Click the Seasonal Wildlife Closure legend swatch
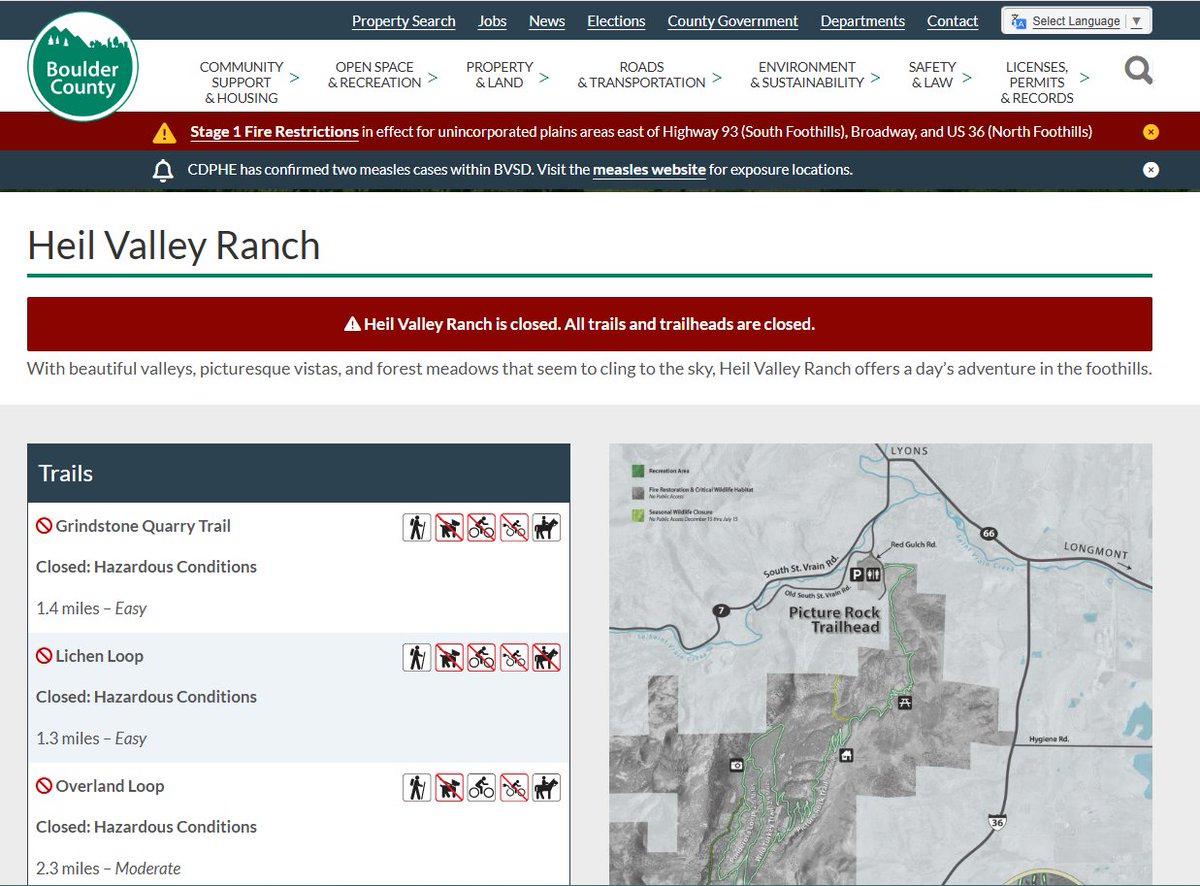 637,513
